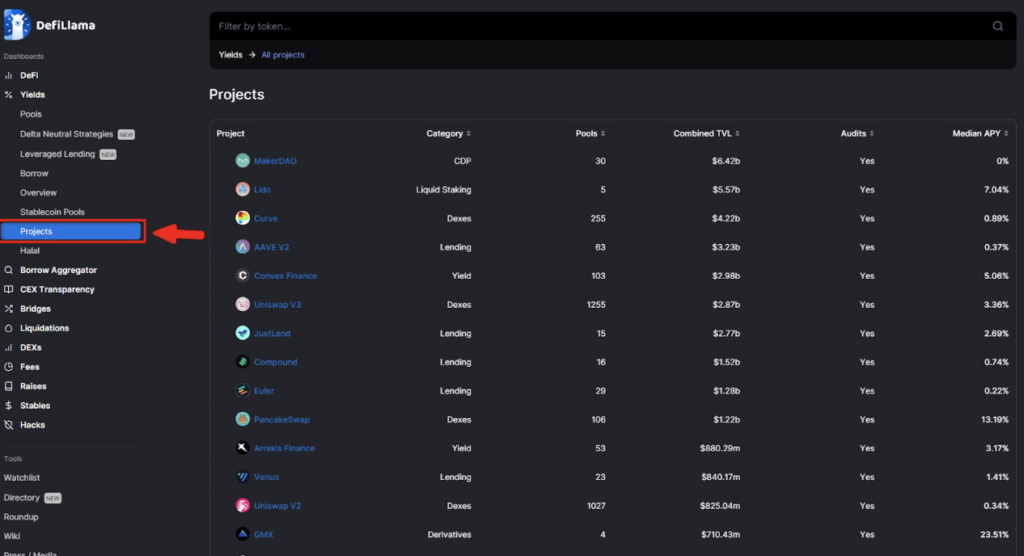1024x556 pixels.
Task: Open Leveraged Lending in sidebar
Action: (x=57, y=154)
